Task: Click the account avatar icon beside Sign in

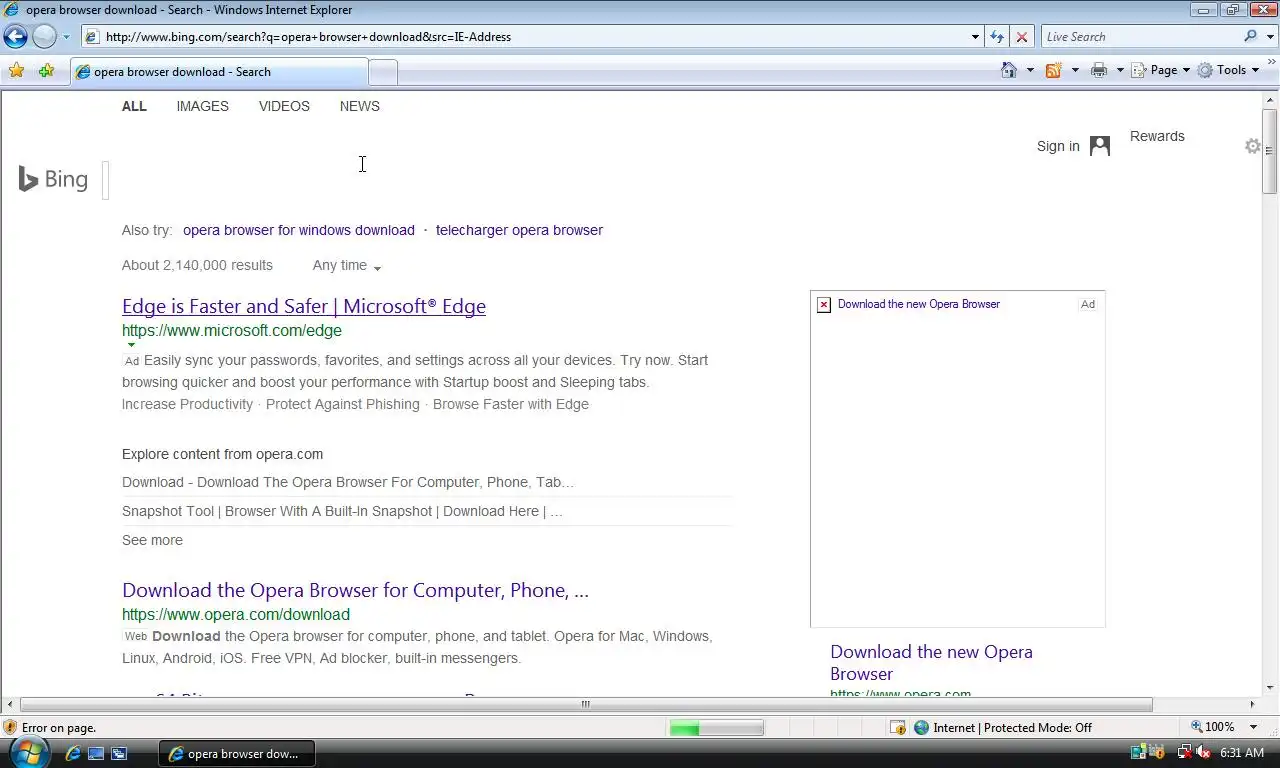Action: tap(1100, 146)
